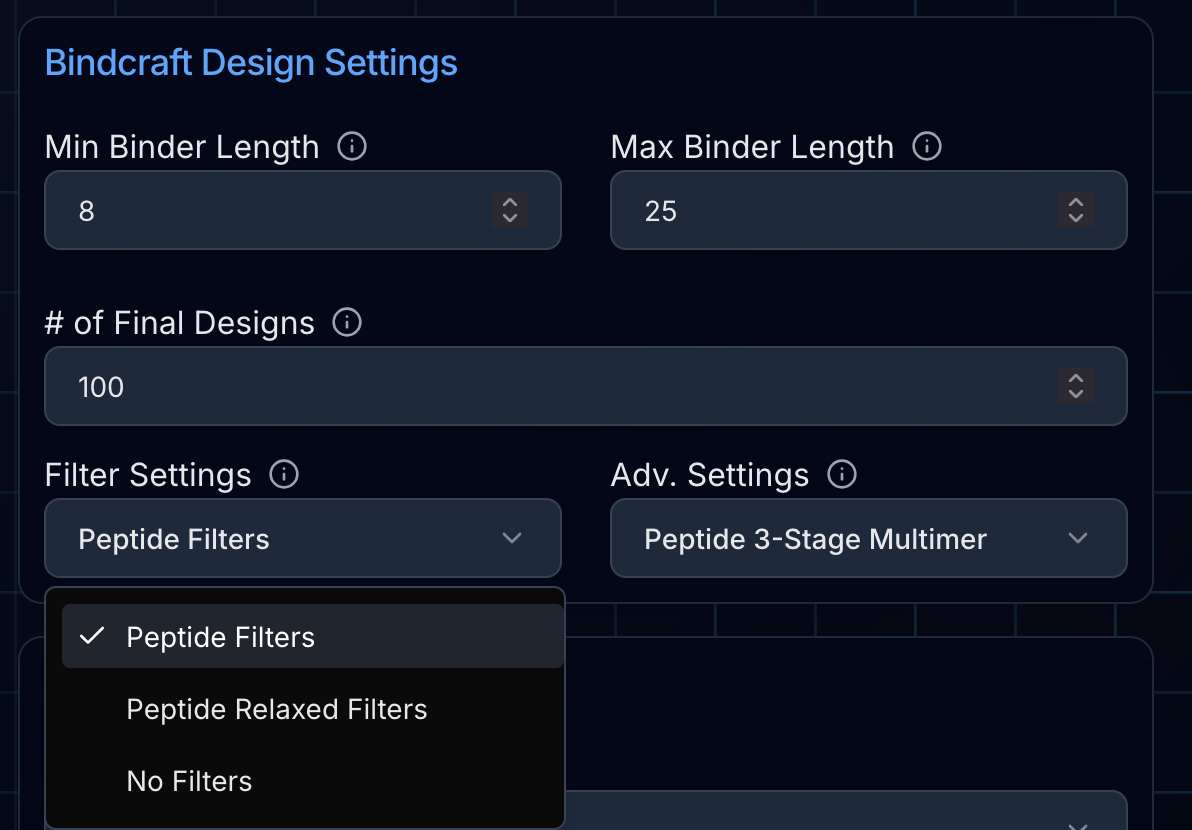The height and width of the screenshot is (830, 1192).
Task: Click Min Binder Length stepper arrows
Action: (510, 211)
